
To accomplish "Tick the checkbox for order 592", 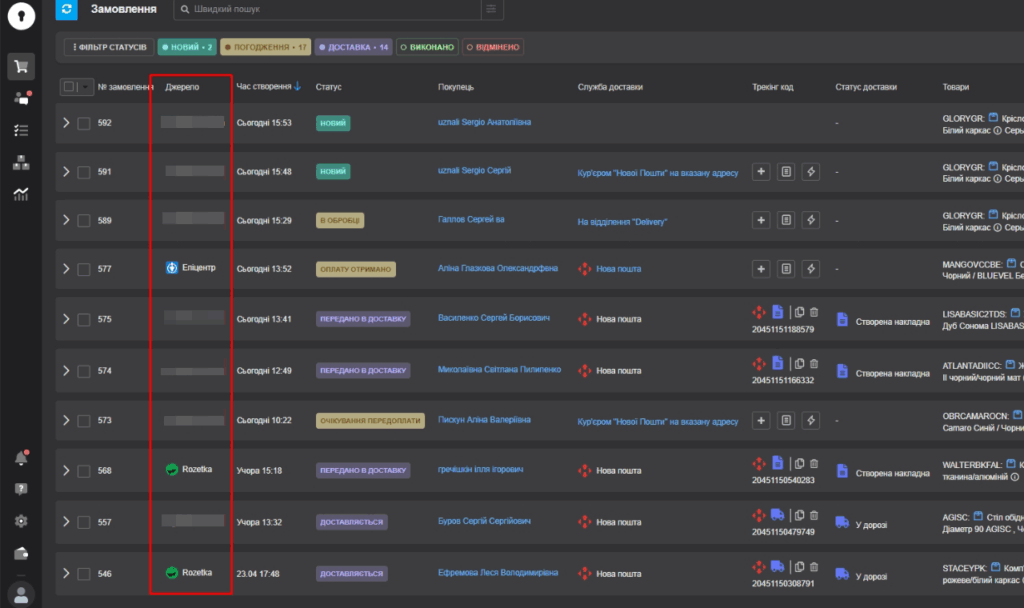I will [84, 123].
